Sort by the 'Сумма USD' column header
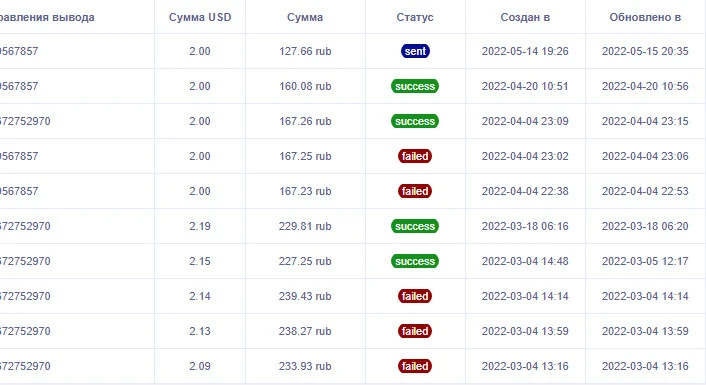706x385 pixels. point(200,17)
